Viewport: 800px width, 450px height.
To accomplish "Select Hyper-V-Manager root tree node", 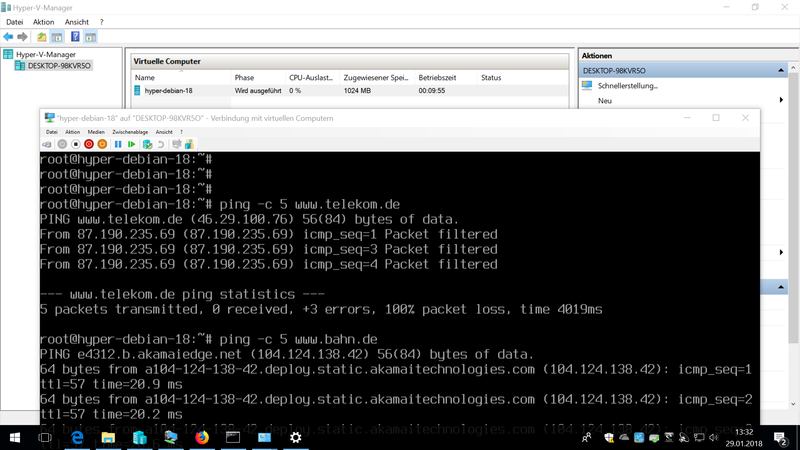I will [x=45, y=54].
